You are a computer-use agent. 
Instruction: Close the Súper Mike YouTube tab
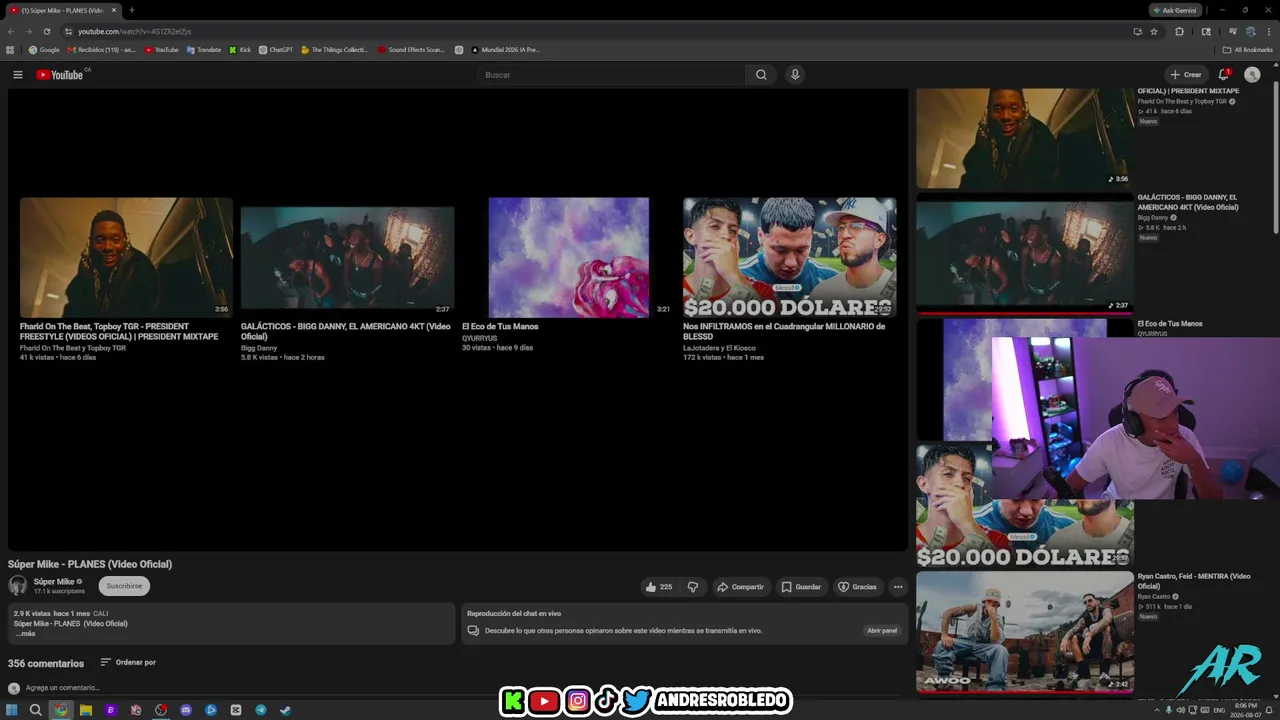pos(114,10)
